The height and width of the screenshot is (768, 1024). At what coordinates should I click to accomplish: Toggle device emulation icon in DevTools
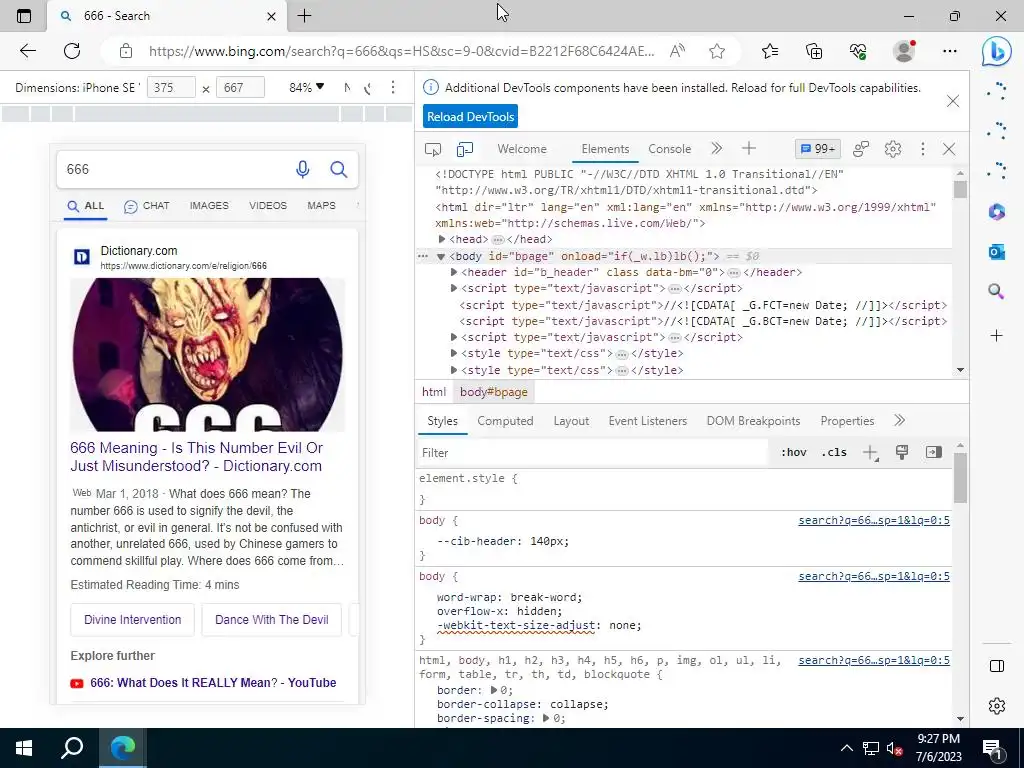point(465,149)
